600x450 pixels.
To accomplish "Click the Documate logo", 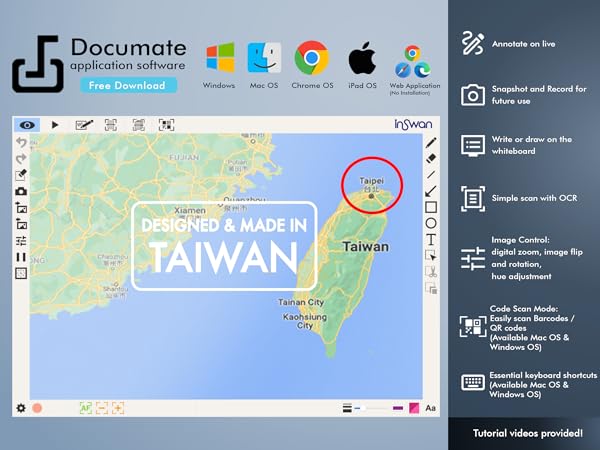I will coord(38,64).
